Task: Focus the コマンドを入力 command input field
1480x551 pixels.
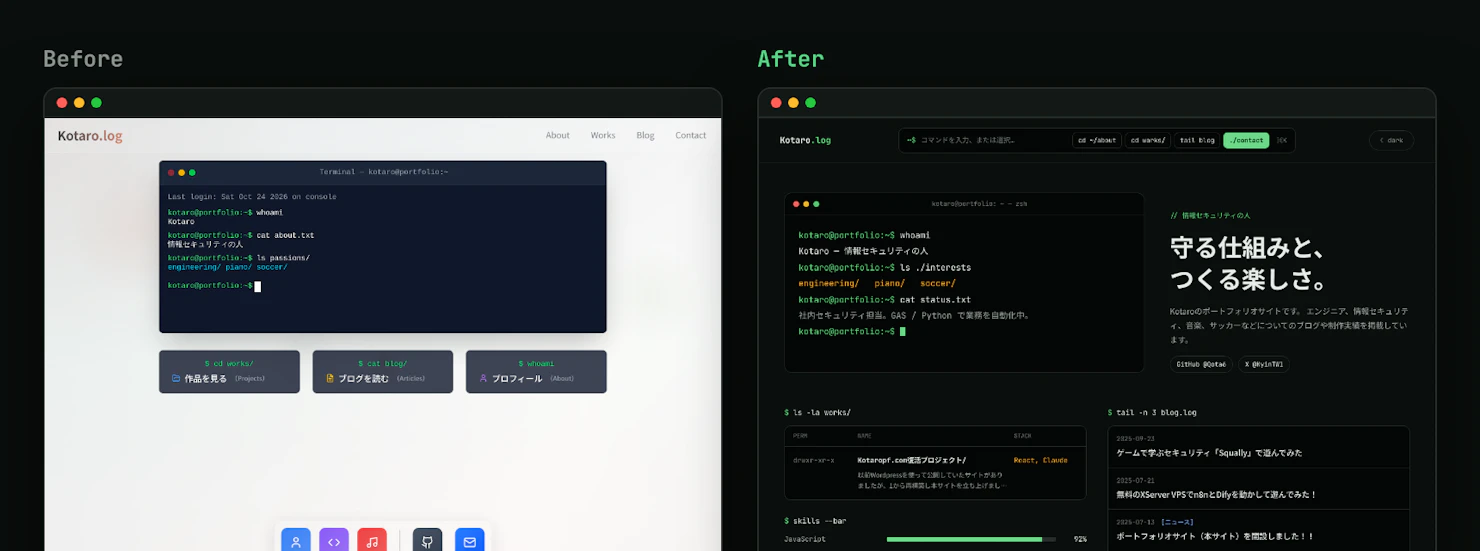Action: 983,140
